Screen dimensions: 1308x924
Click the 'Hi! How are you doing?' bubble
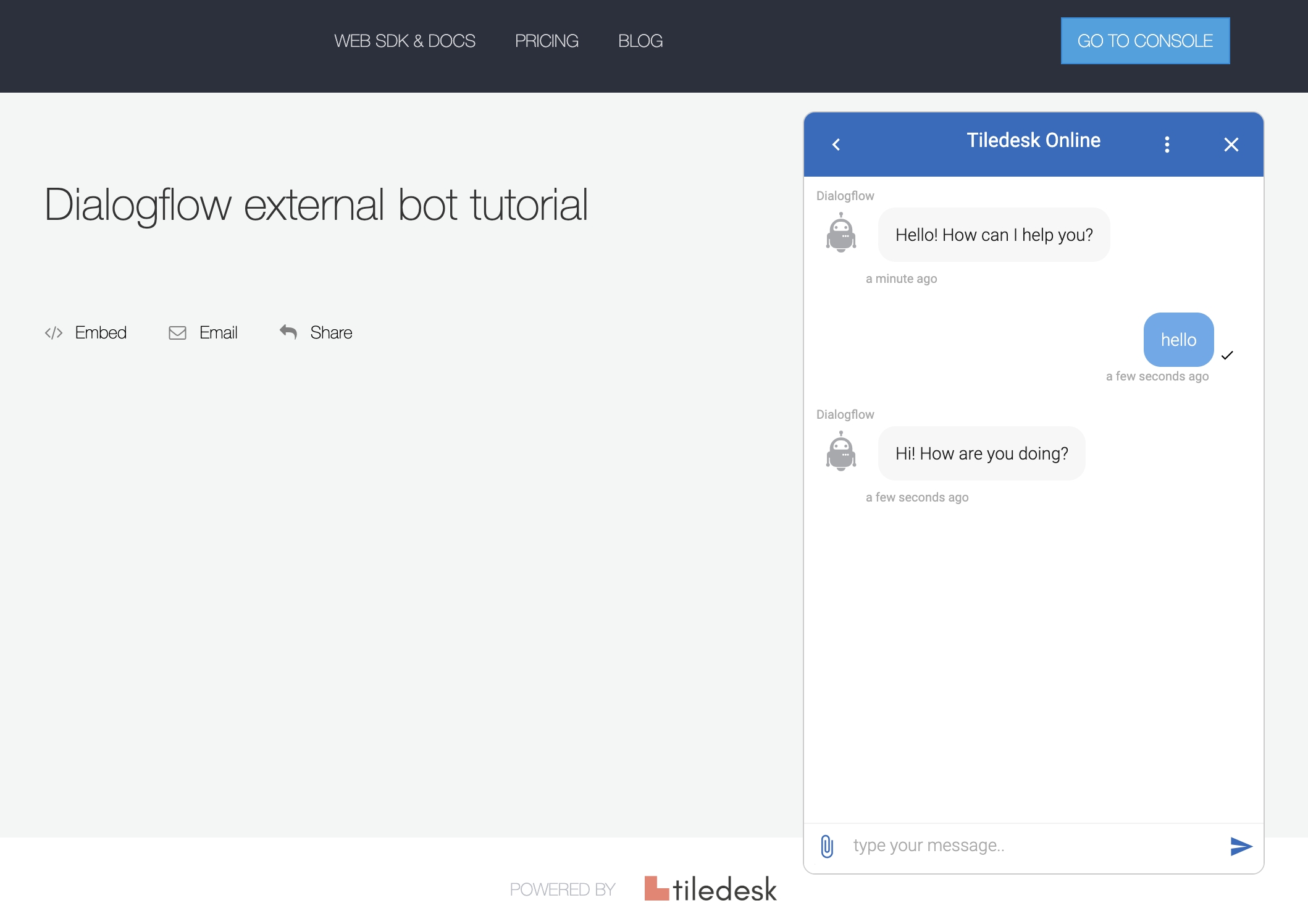pyautogui.click(x=981, y=453)
